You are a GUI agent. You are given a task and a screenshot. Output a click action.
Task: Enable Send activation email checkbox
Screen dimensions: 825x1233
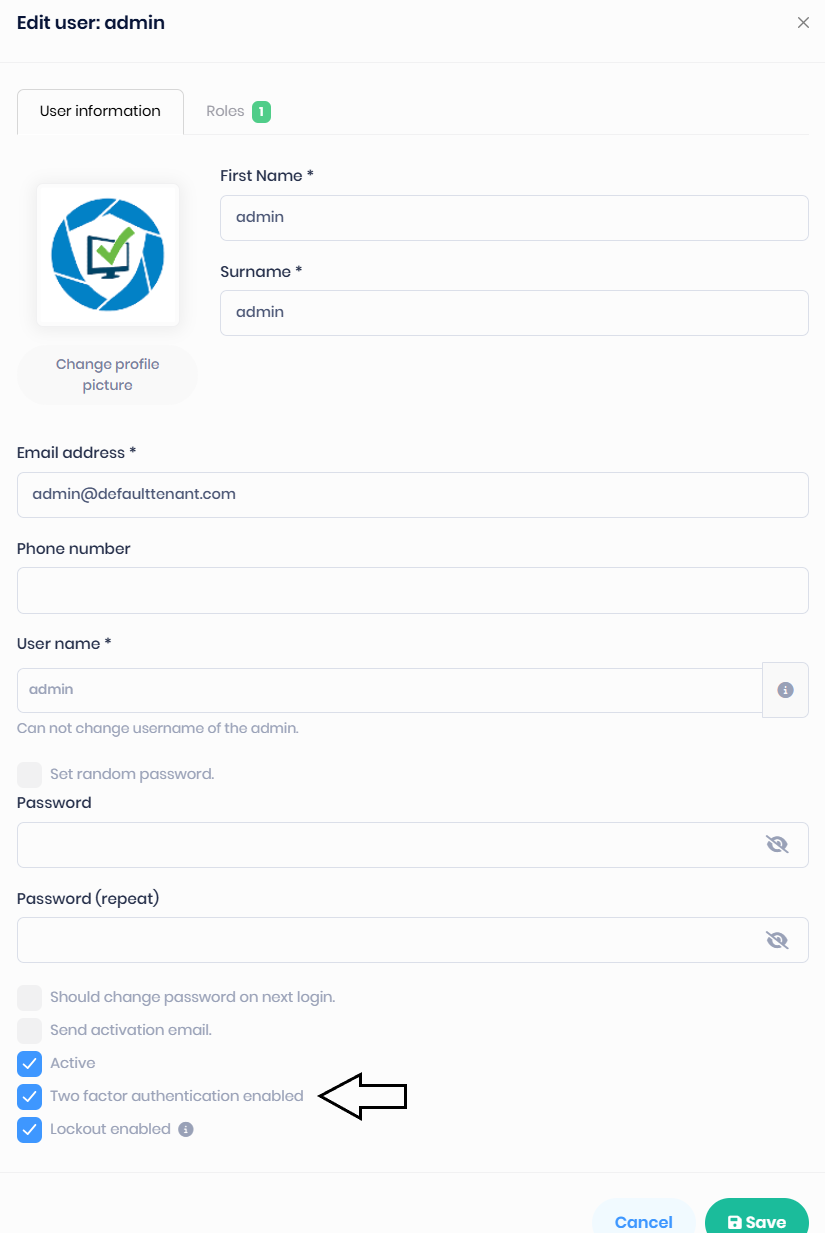click(30, 1030)
